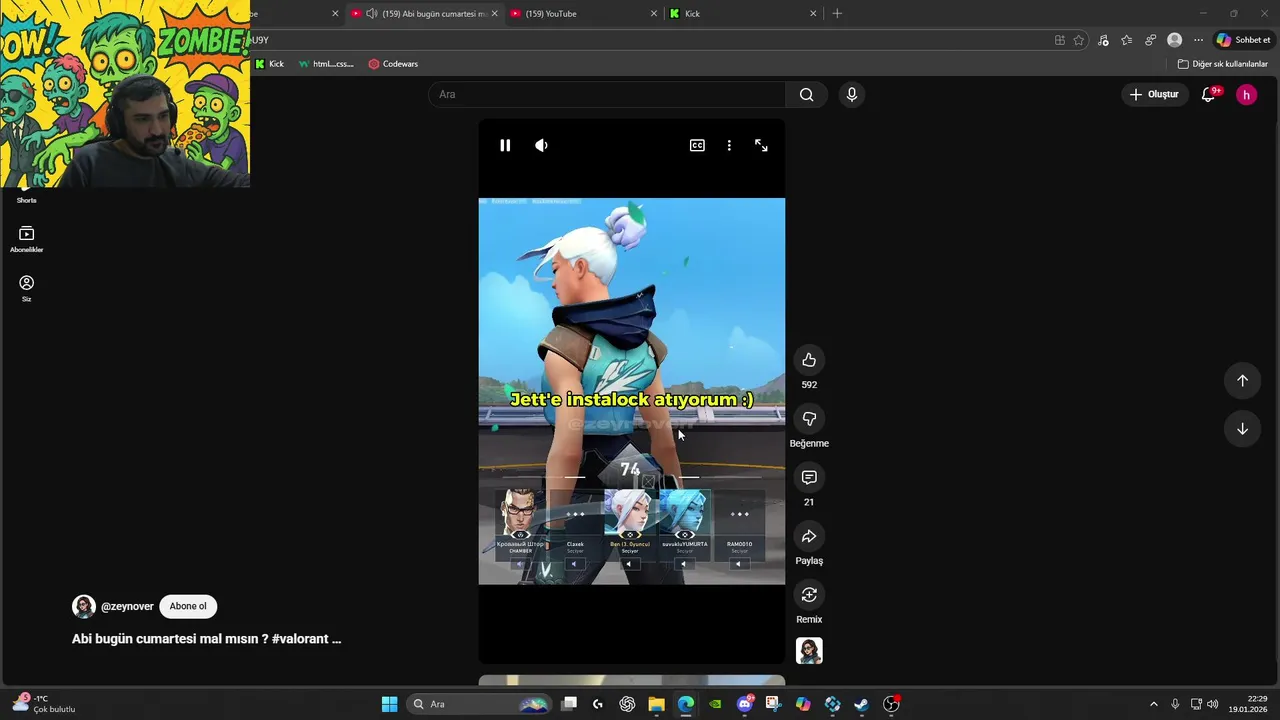This screenshot has width=1280, height=720.
Task: Open File Explorer from the taskbar
Action: 656,704
